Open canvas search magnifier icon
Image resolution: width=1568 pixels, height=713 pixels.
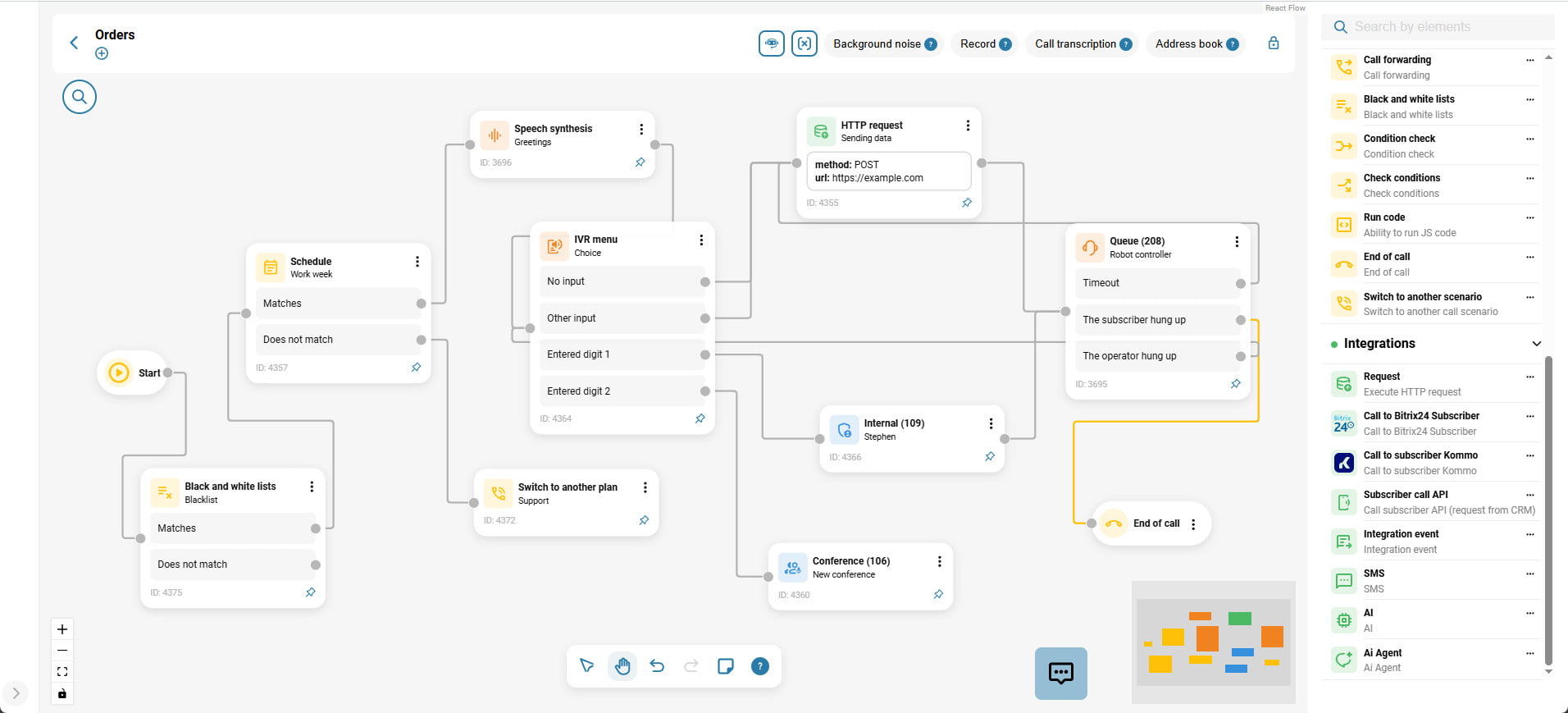(x=80, y=97)
